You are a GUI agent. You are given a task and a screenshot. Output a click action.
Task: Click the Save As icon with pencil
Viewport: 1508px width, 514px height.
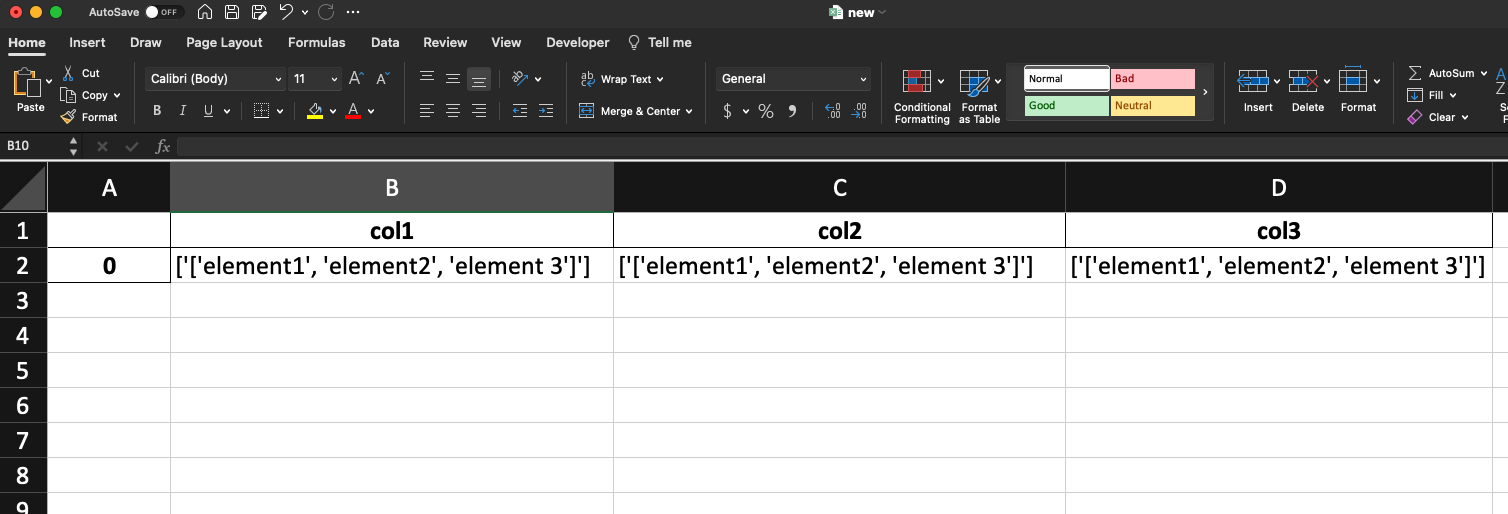(x=260, y=12)
